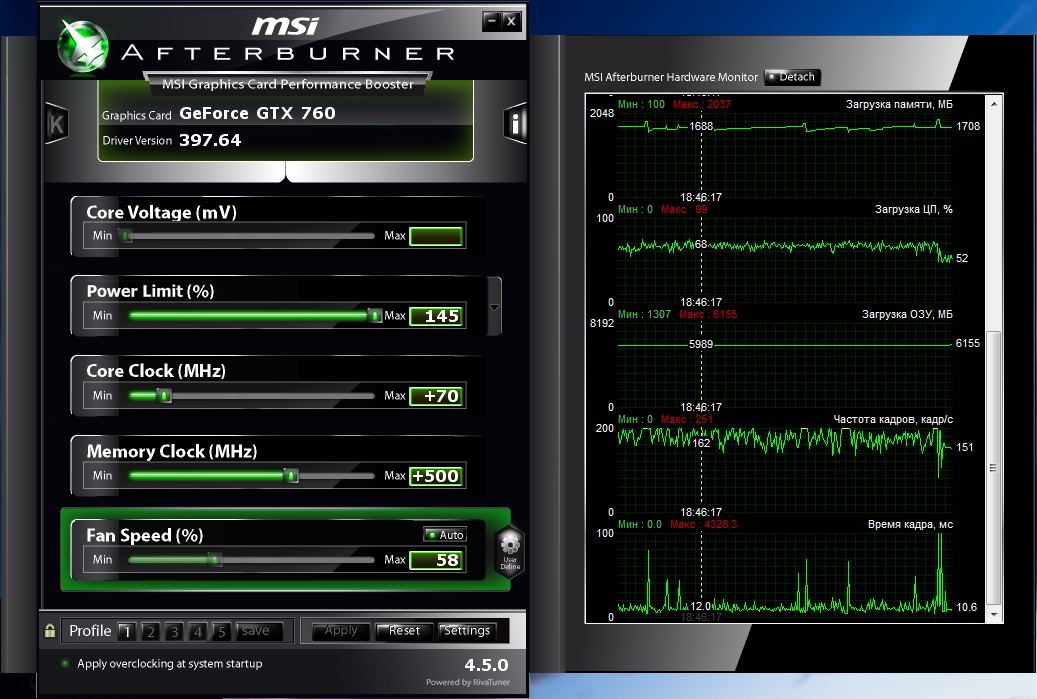Select Profile slot 2
This screenshot has width=1037, height=699.
151,632
